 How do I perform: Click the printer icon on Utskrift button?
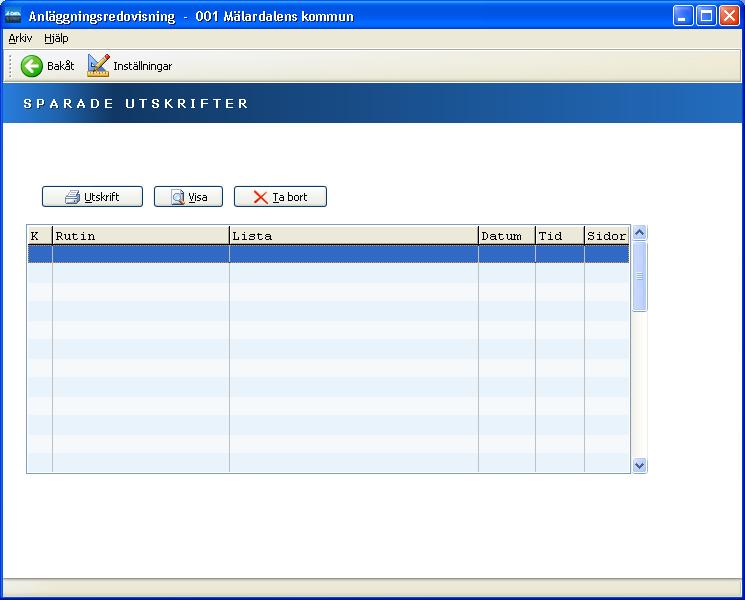pyautogui.click(x=73, y=197)
